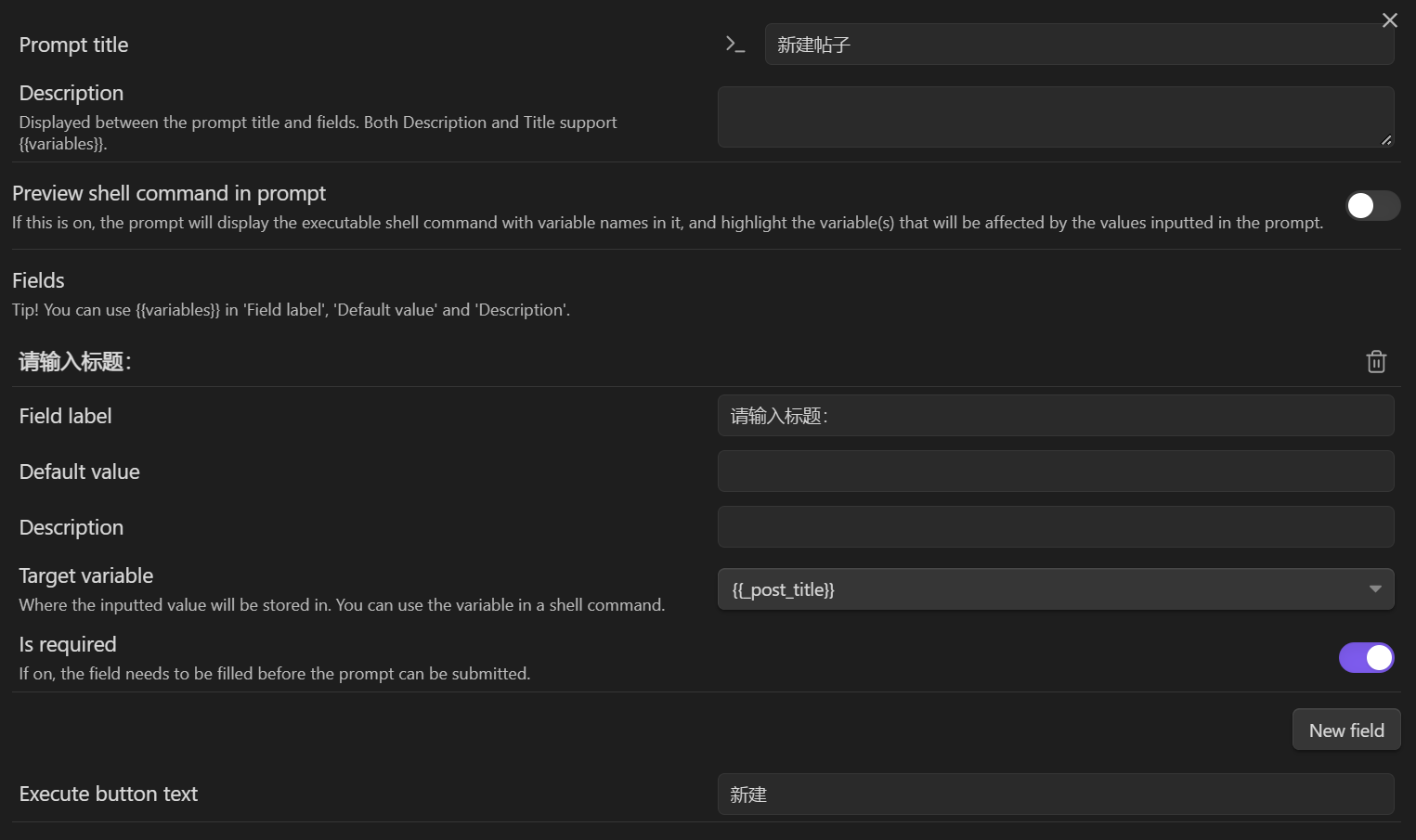
Task: Click the Target variable label text
Action: coord(86,575)
